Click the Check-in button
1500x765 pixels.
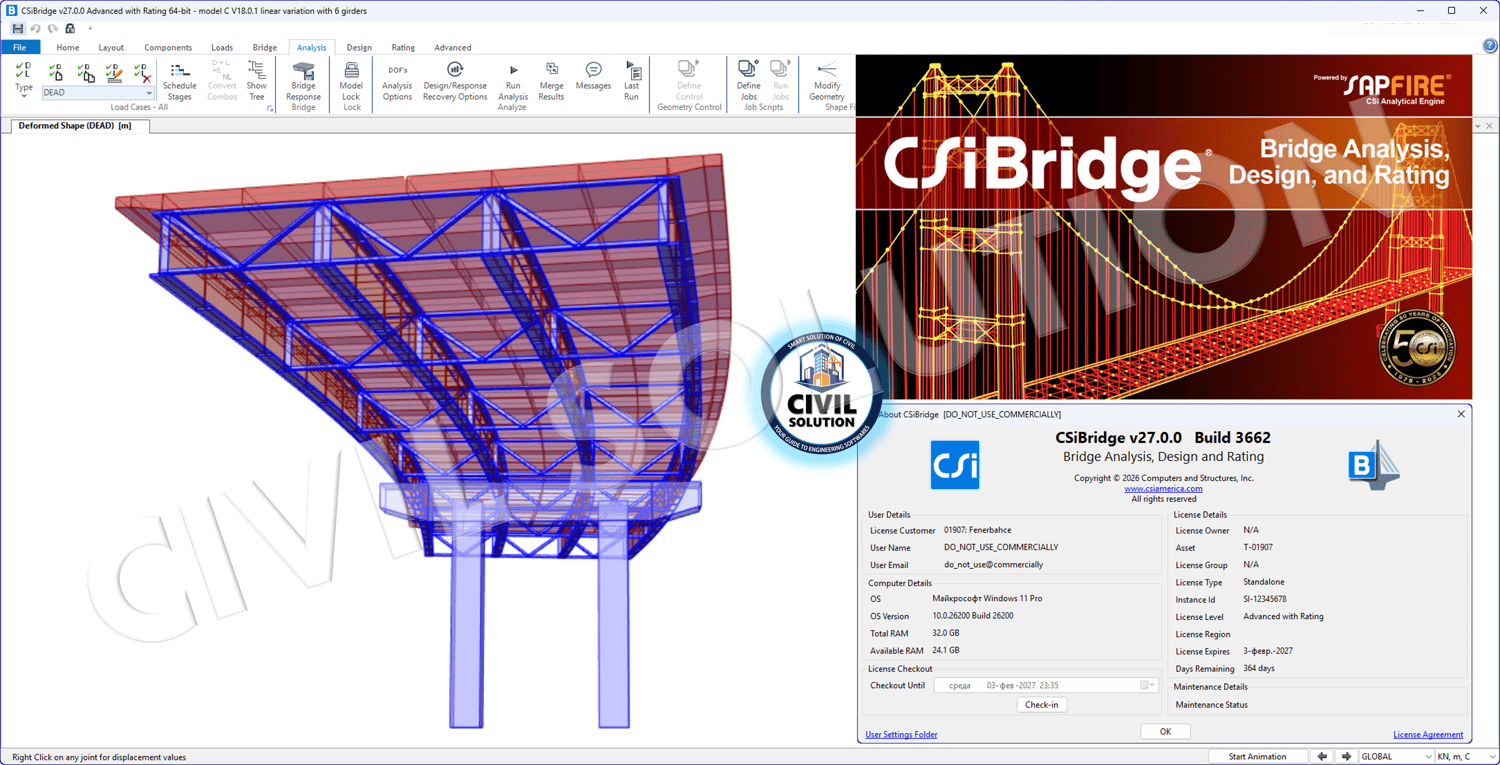[1041, 705]
